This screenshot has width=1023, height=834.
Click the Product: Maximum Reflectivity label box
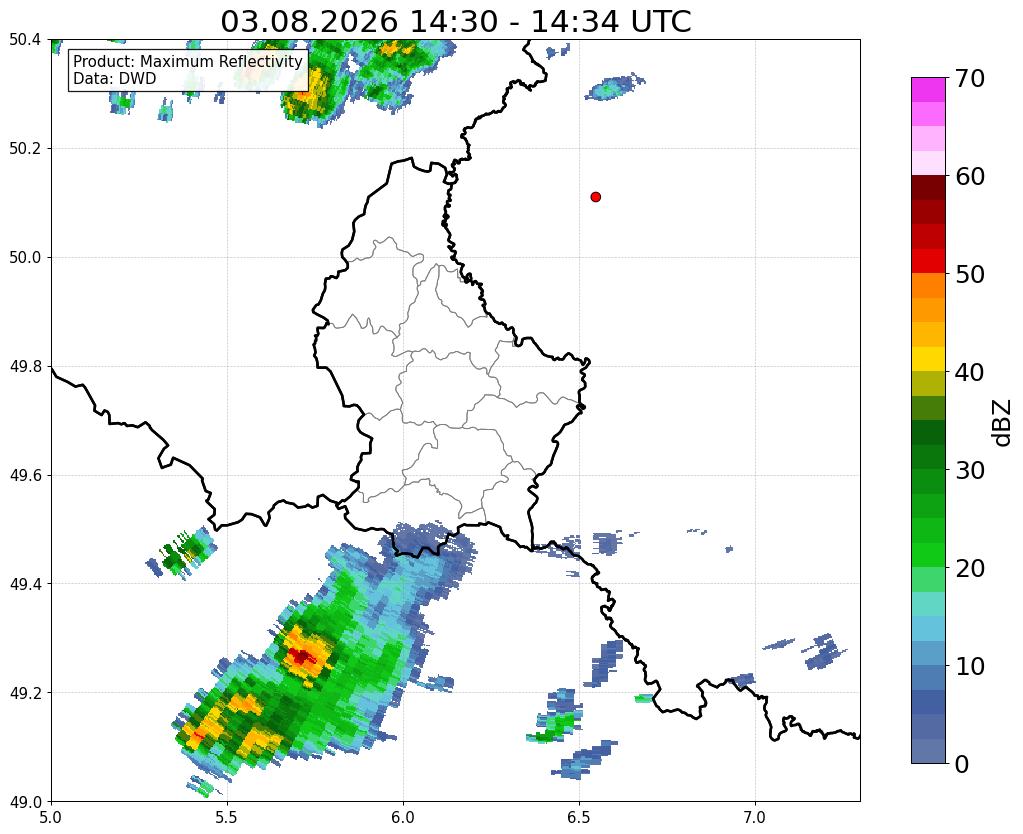188,70
